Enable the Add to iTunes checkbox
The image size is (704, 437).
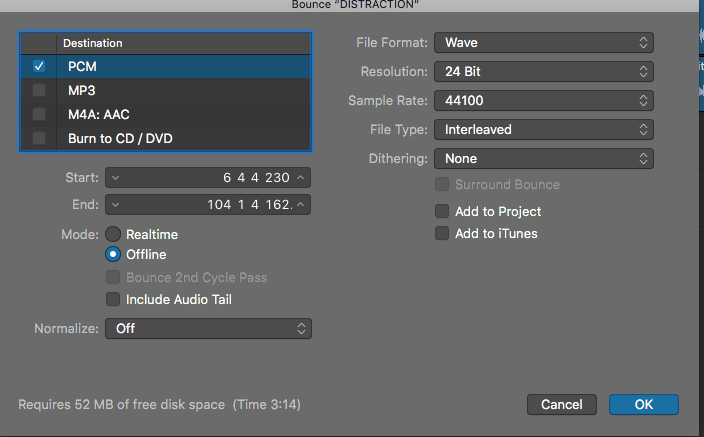point(442,233)
